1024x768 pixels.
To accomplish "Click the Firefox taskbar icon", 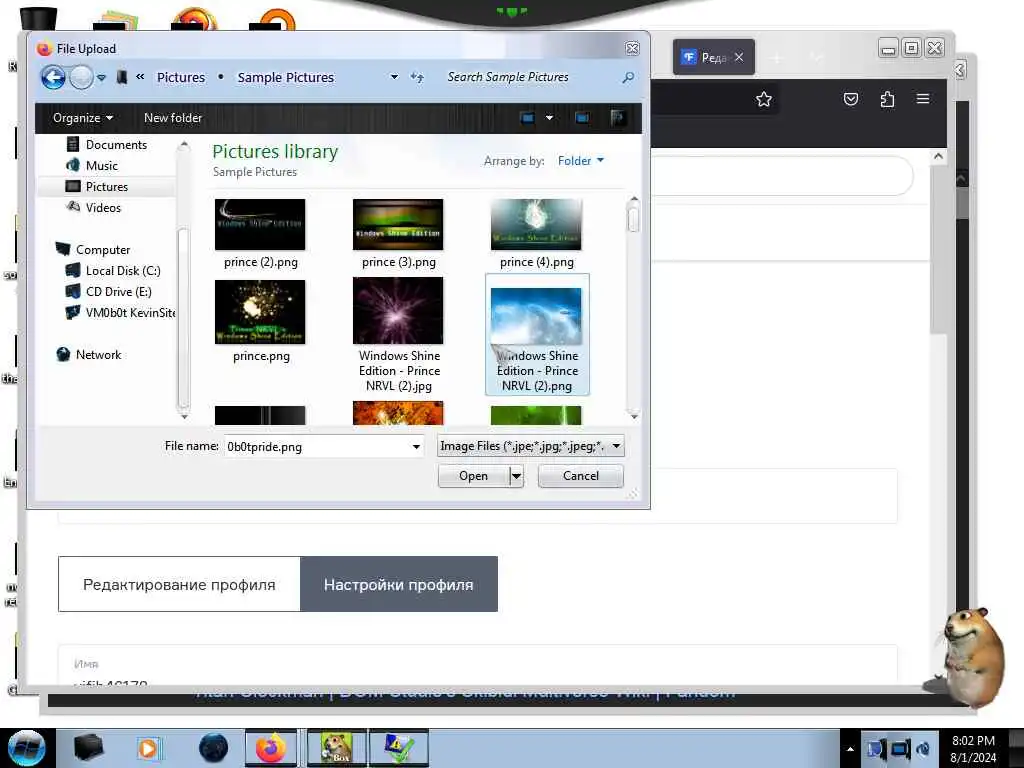I will pos(271,748).
